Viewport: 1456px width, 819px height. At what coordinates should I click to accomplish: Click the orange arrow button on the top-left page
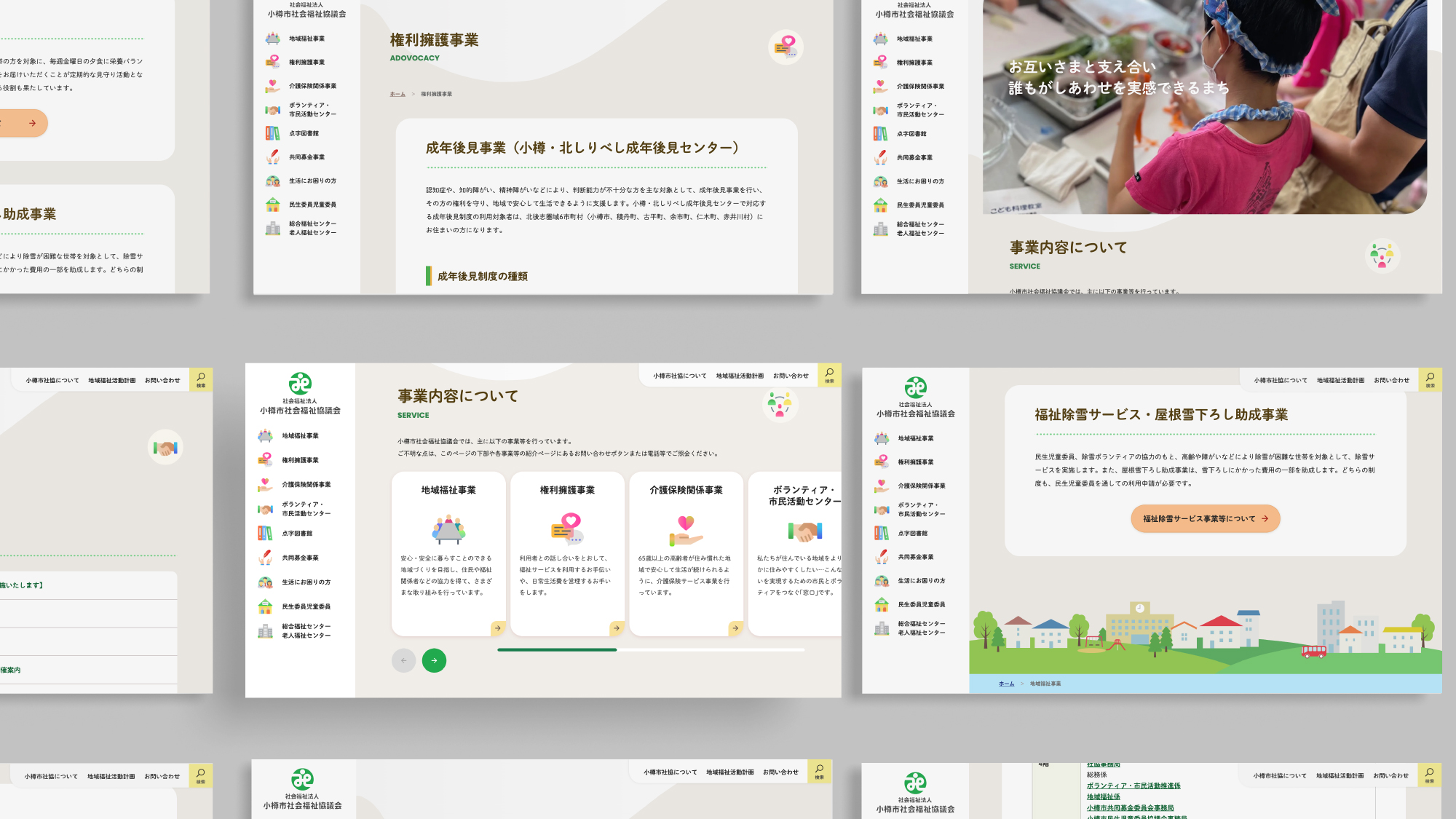(23, 123)
